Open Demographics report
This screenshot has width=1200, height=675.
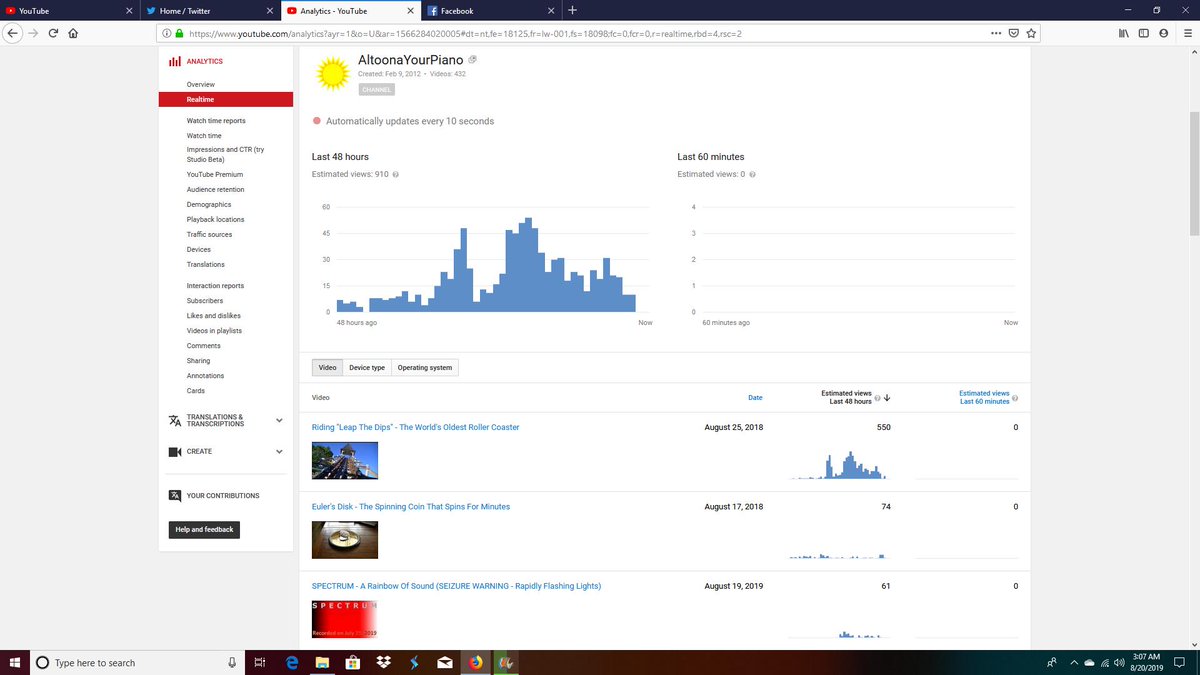click(209, 204)
